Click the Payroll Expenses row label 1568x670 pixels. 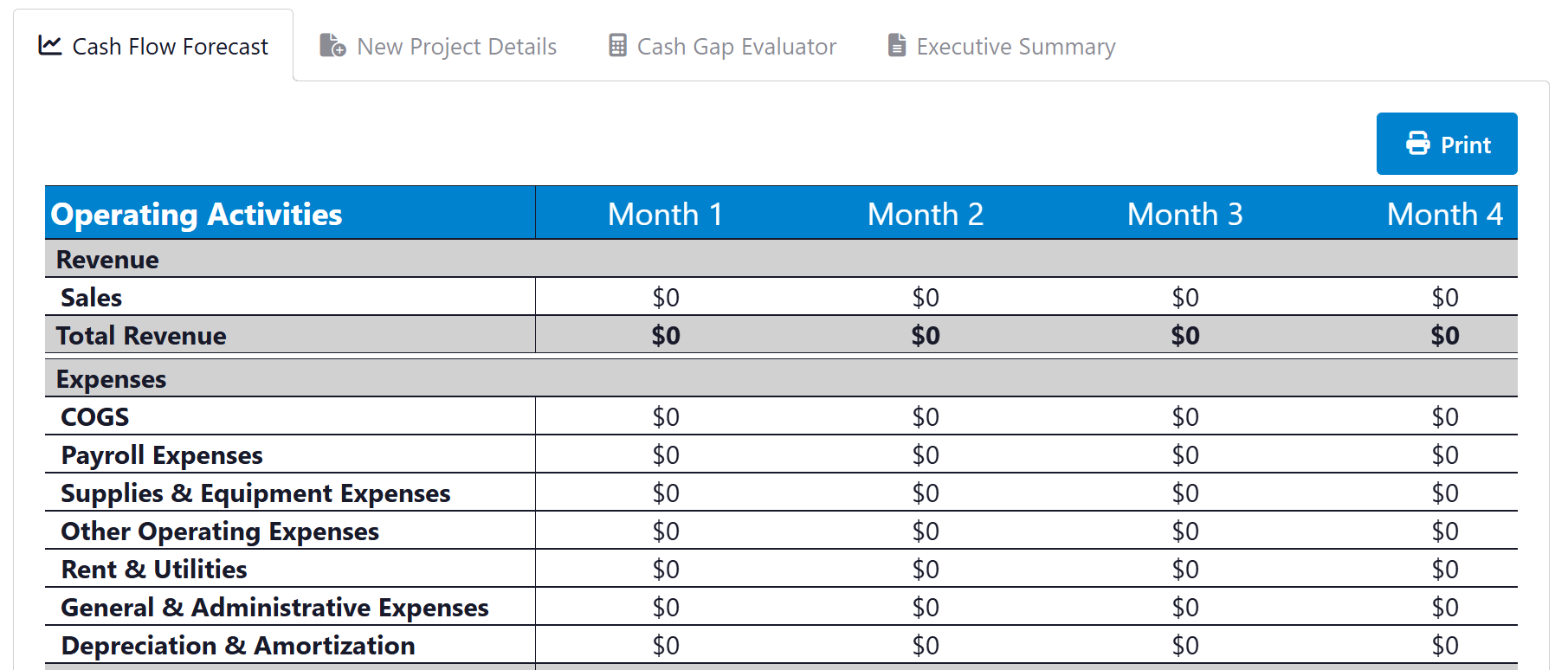162,455
